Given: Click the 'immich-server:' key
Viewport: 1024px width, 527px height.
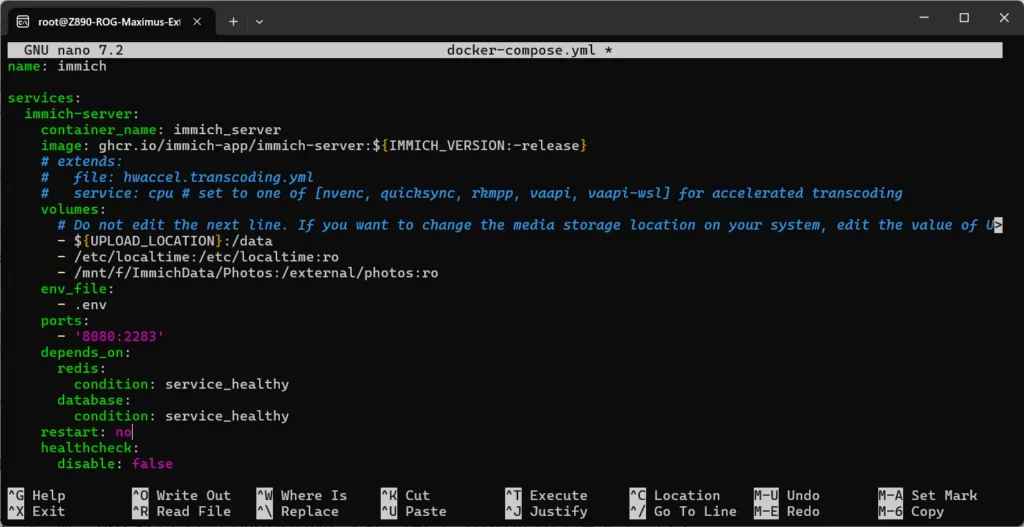Looking at the screenshot, I should pos(82,114).
